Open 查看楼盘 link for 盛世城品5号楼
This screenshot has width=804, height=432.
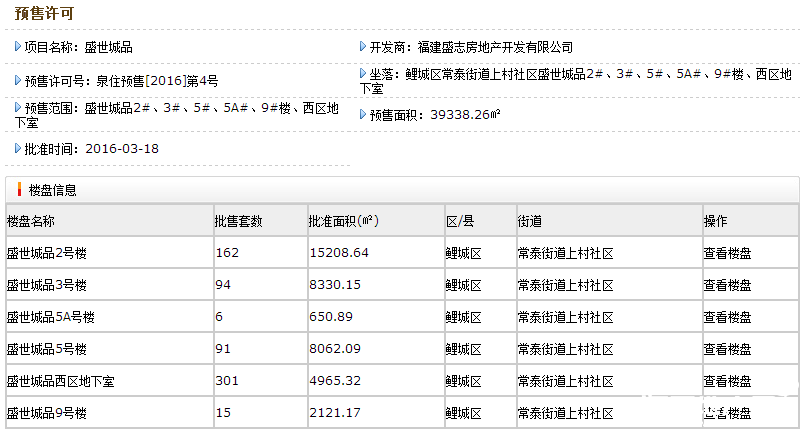click(x=727, y=349)
